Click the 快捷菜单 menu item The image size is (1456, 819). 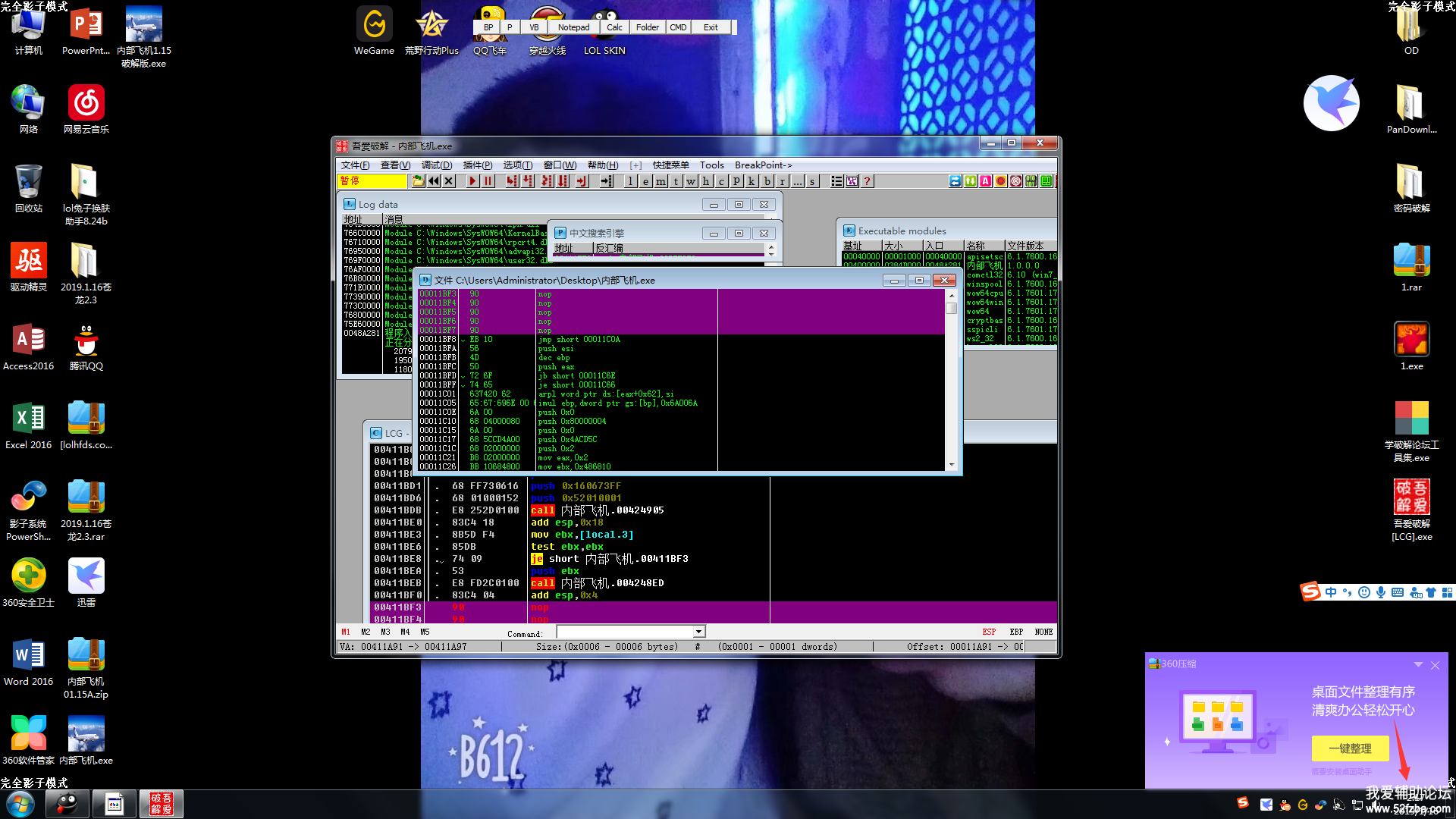pyautogui.click(x=670, y=165)
